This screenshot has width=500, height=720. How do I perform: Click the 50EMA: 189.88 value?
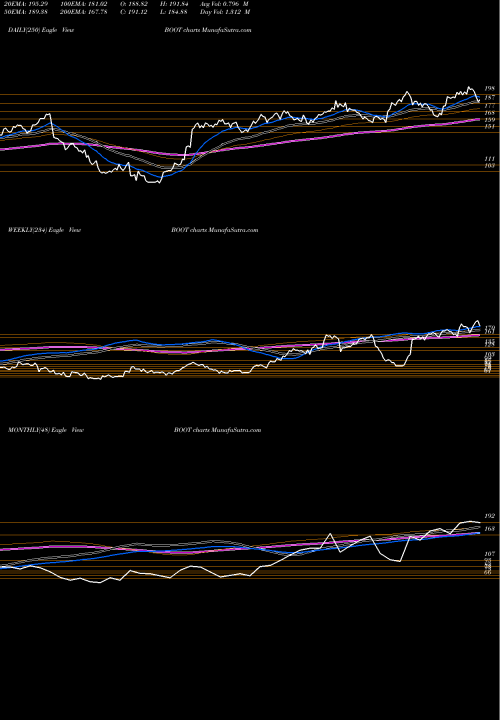28,12
